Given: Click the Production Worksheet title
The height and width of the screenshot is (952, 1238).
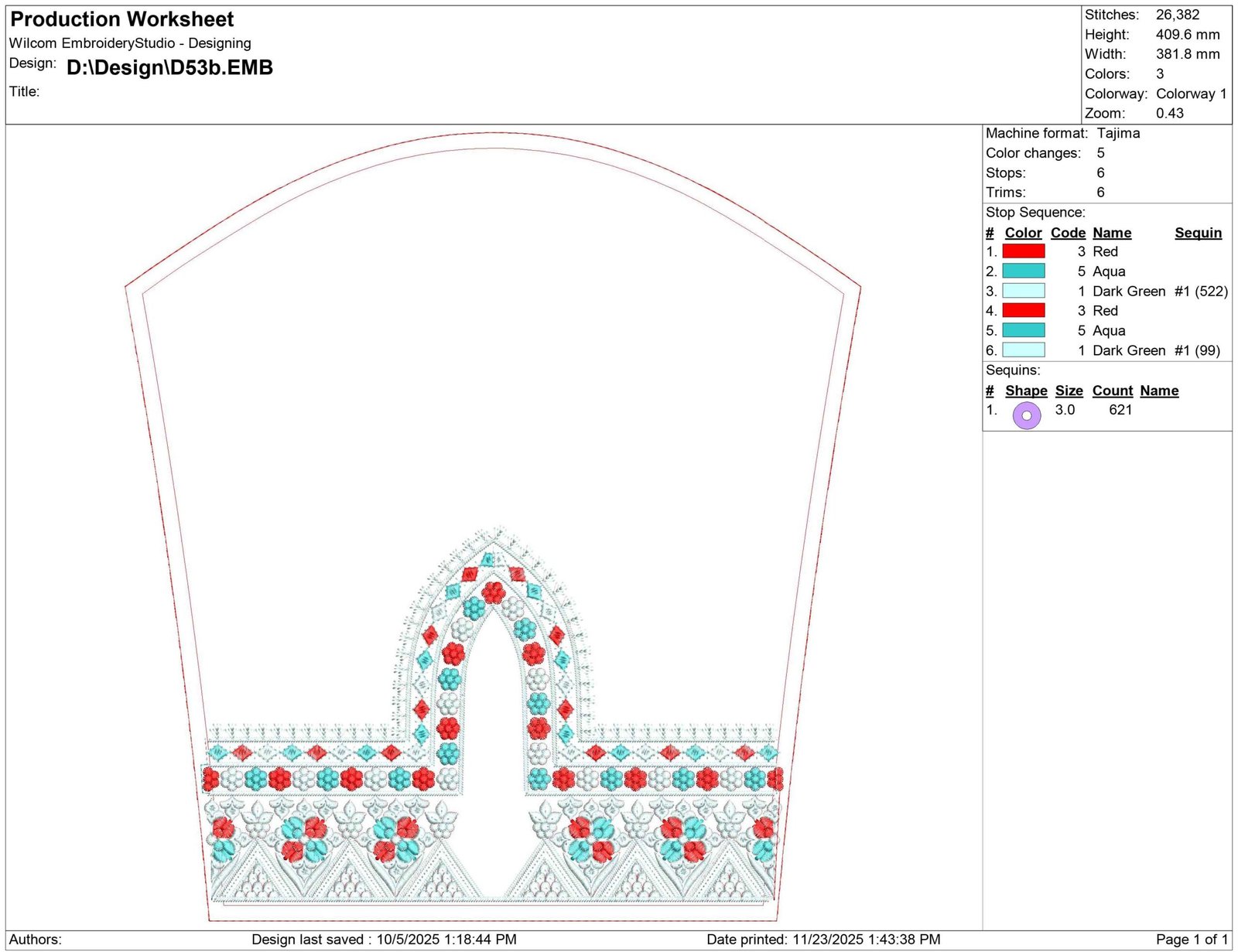Looking at the screenshot, I should click(122, 19).
